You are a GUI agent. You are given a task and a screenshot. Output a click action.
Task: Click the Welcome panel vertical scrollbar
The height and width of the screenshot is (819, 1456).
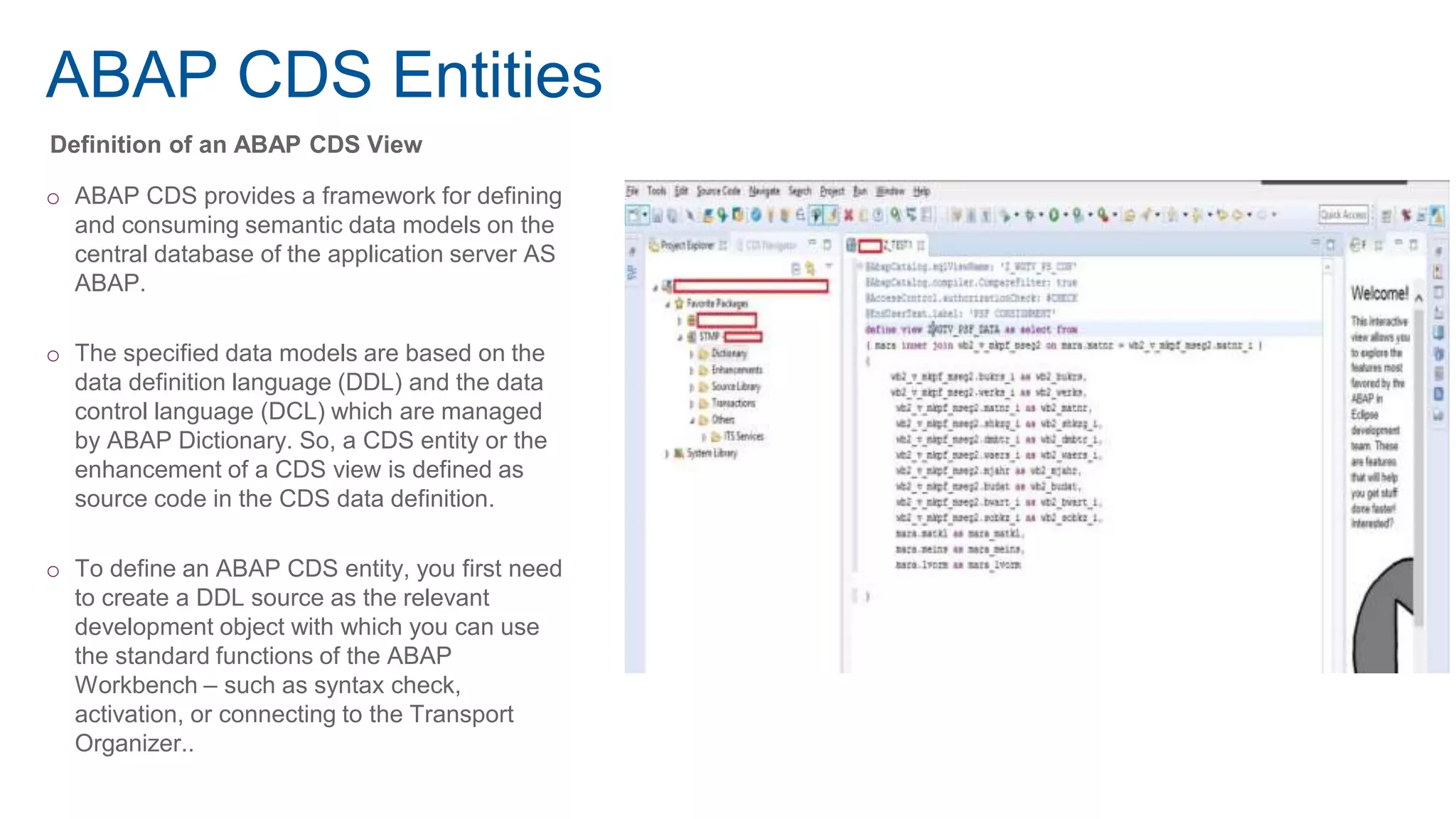(1418, 462)
